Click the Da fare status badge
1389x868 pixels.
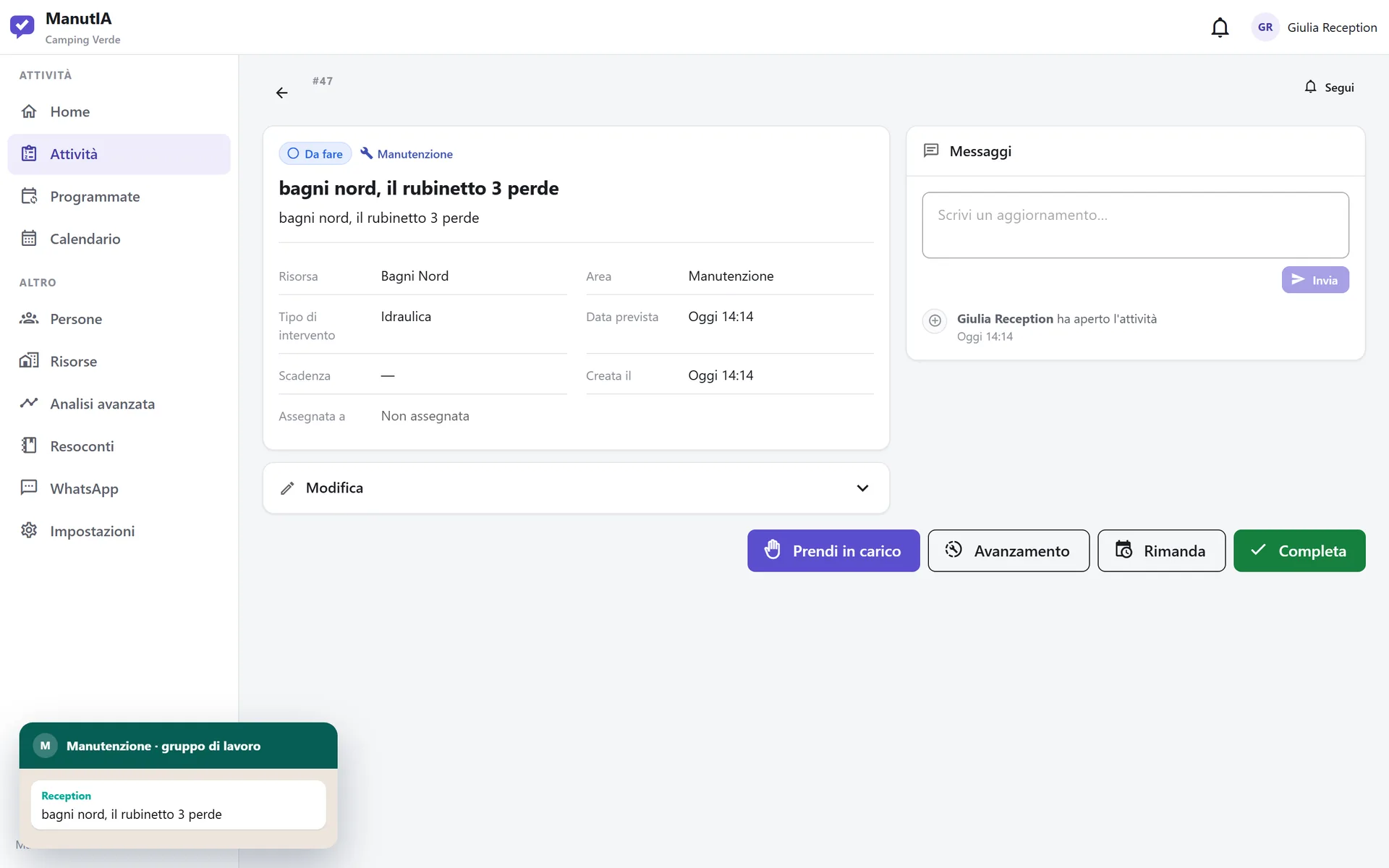click(315, 153)
